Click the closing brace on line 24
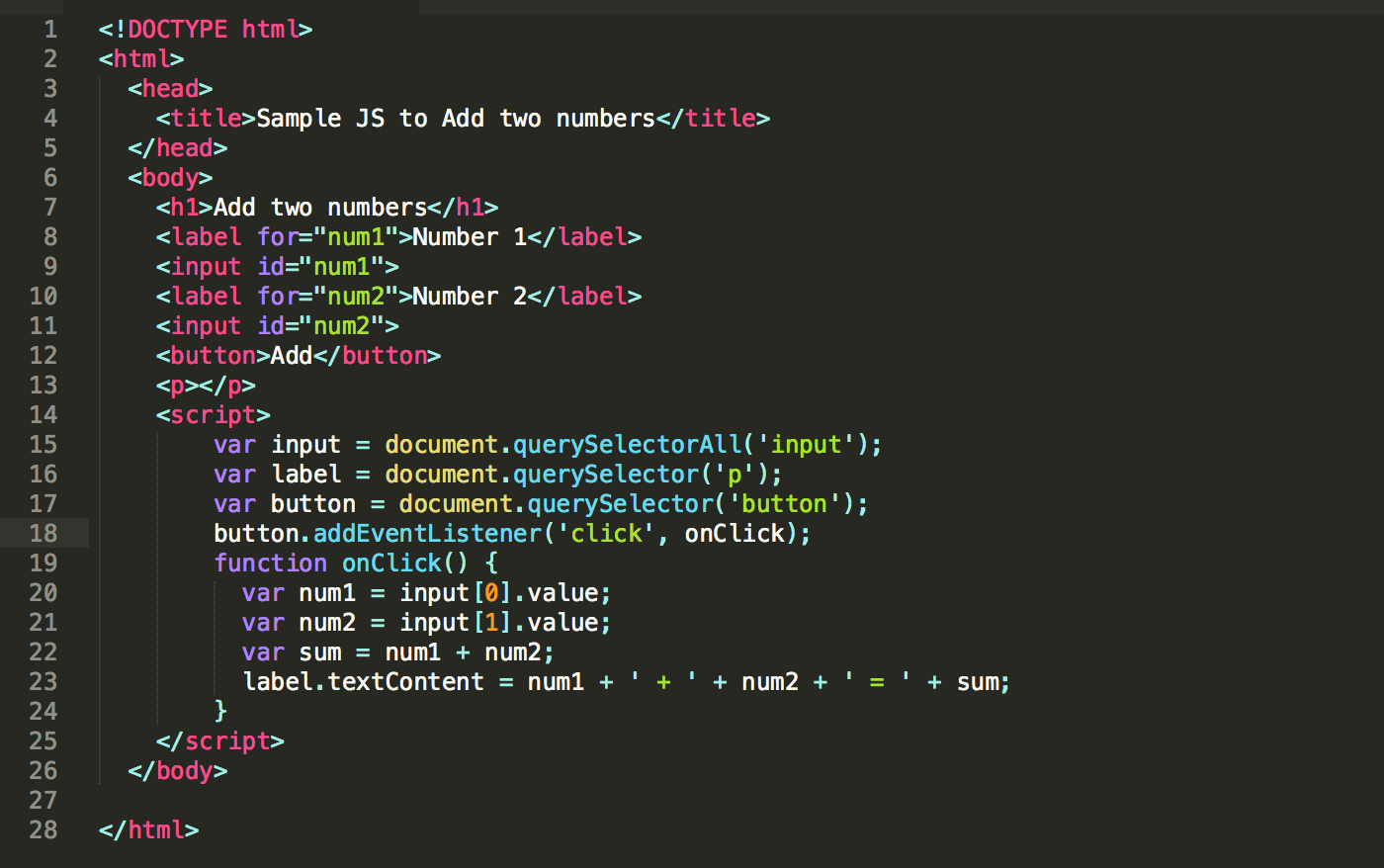The width and height of the screenshot is (1384, 868). click(221, 711)
